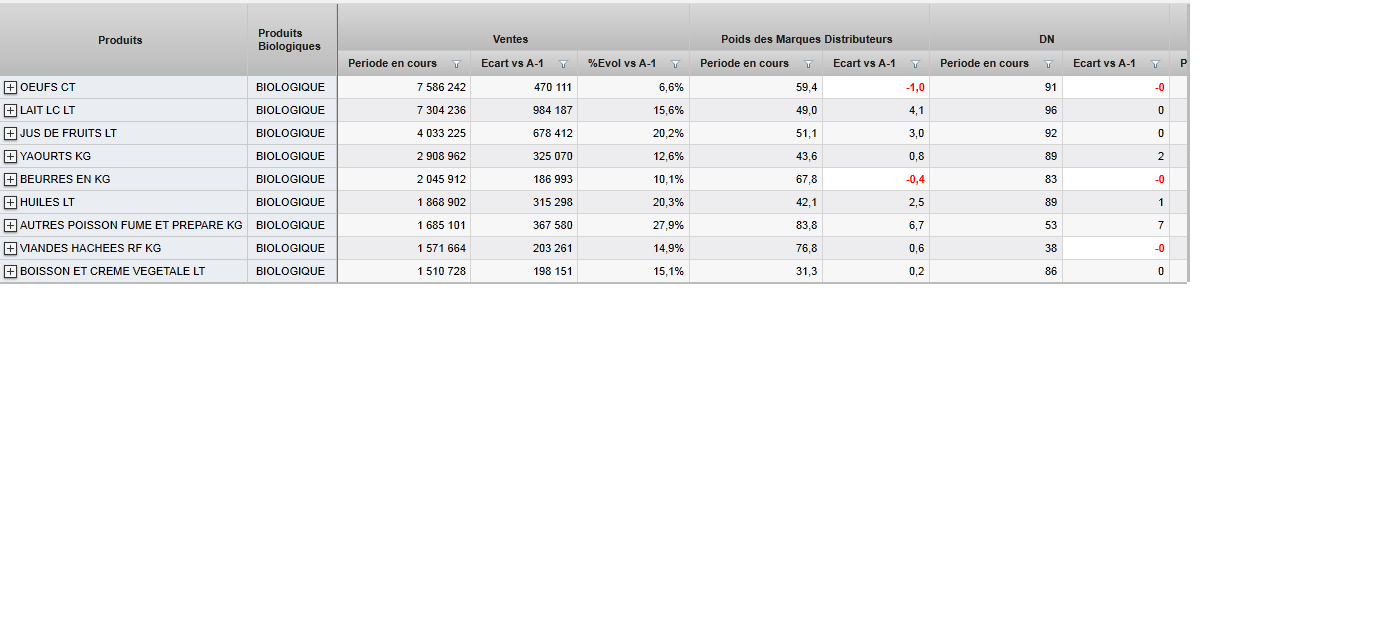1378x629 pixels.
Task: Expand BOISSON ET CREME VEGETALE LT row
Action: [11, 272]
